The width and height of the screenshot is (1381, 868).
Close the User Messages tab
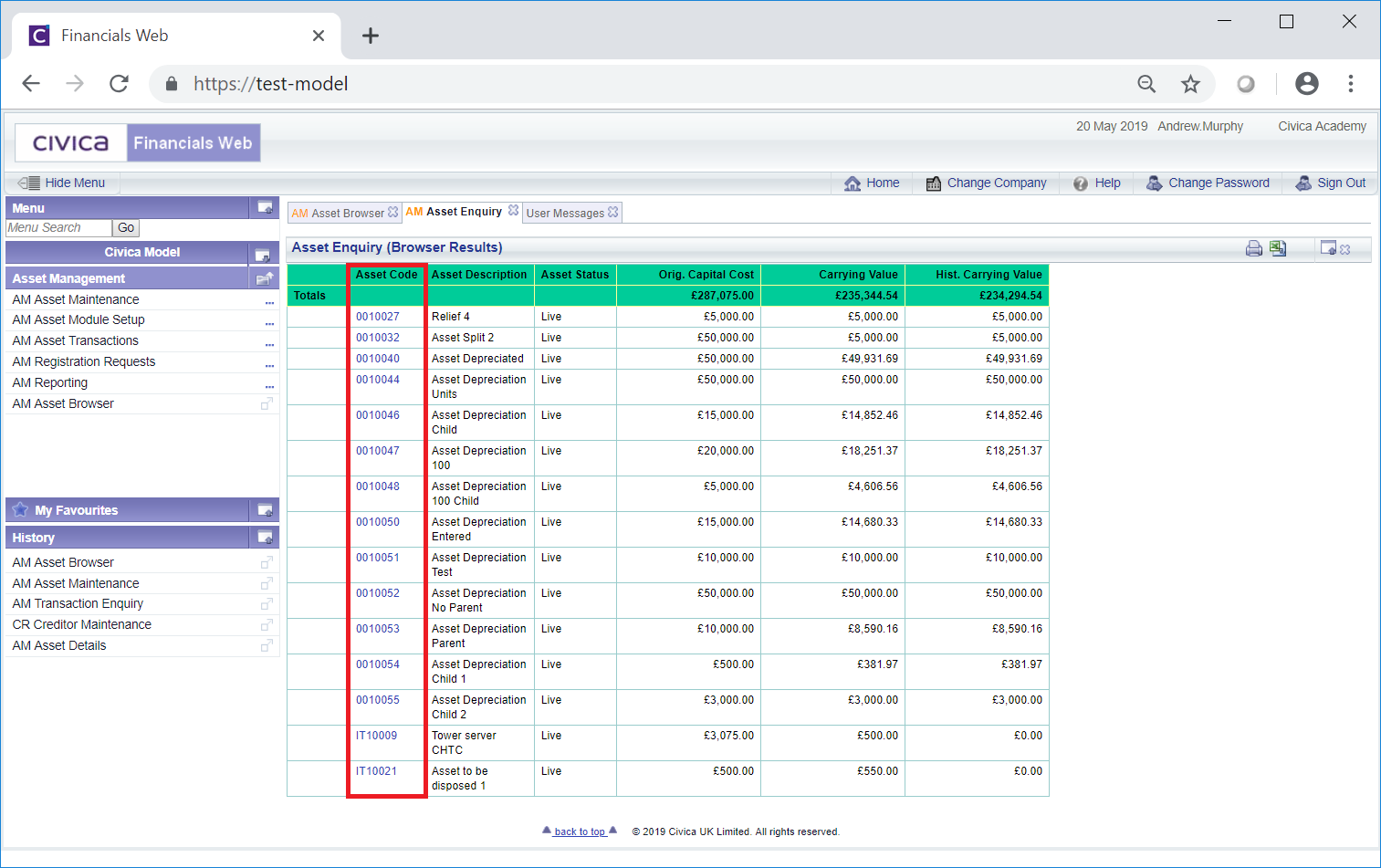point(613,212)
